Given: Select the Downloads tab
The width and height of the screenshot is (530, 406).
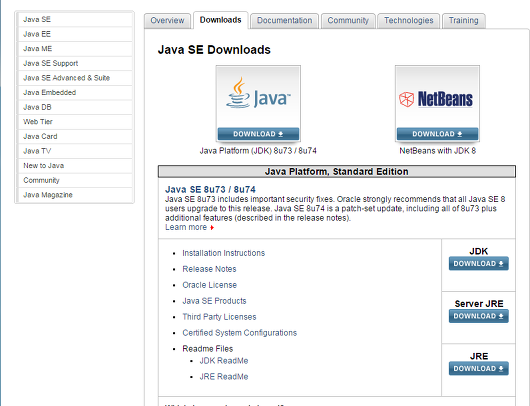Looking at the screenshot, I should tap(220, 20).
